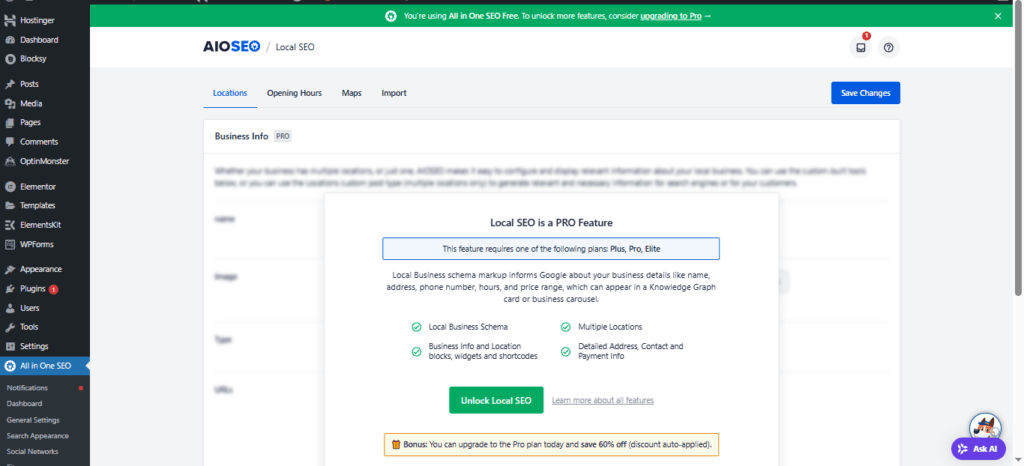Open the Pages icon
This screenshot has height=466, width=1024.
tap(10, 122)
